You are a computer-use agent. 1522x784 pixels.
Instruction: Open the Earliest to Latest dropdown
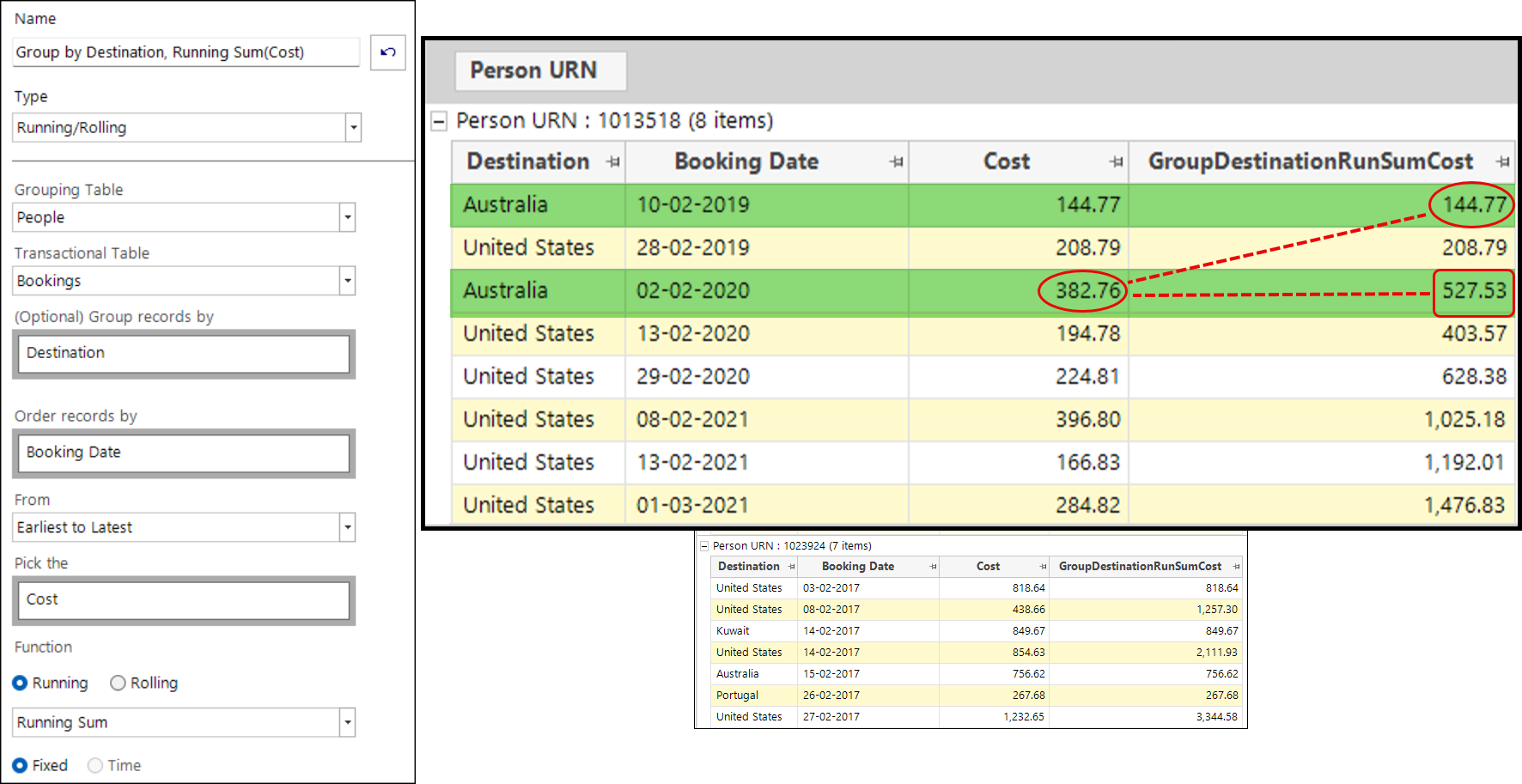coord(347,527)
